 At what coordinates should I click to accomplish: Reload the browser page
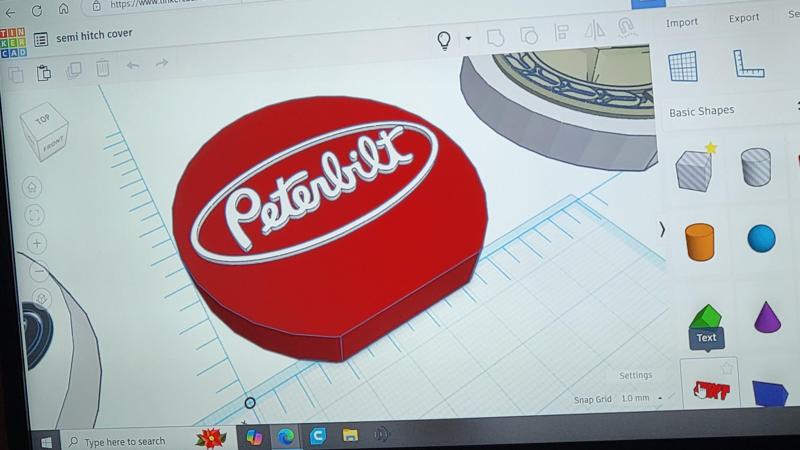[x=37, y=11]
